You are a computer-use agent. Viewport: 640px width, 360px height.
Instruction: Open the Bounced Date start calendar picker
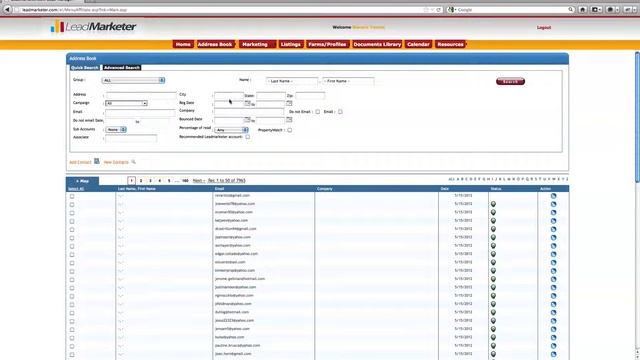click(x=247, y=120)
